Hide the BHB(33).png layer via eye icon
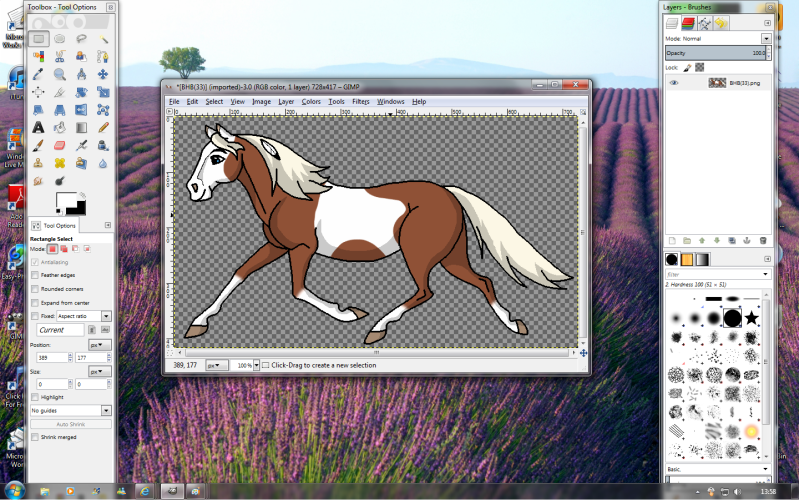 pyautogui.click(x=674, y=83)
